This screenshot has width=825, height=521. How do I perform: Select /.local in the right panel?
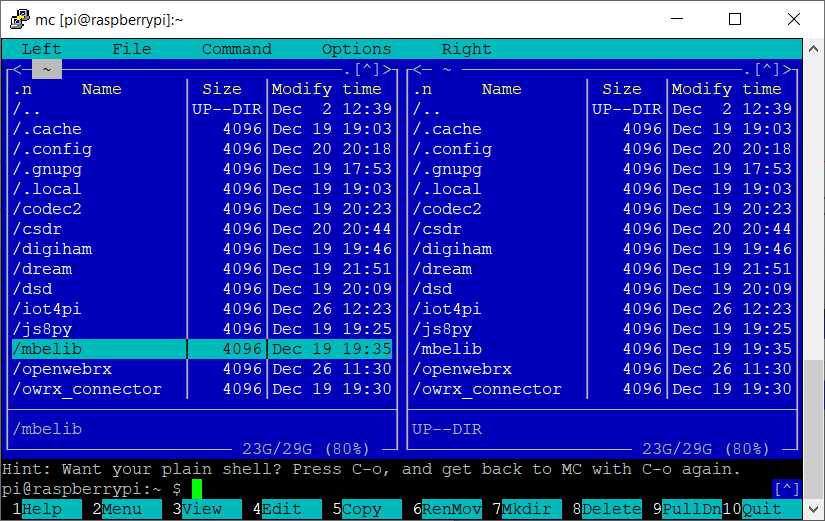(x=602, y=189)
